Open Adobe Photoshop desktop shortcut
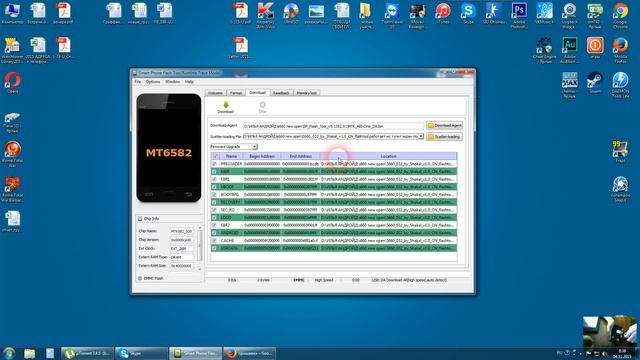 [519, 15]
